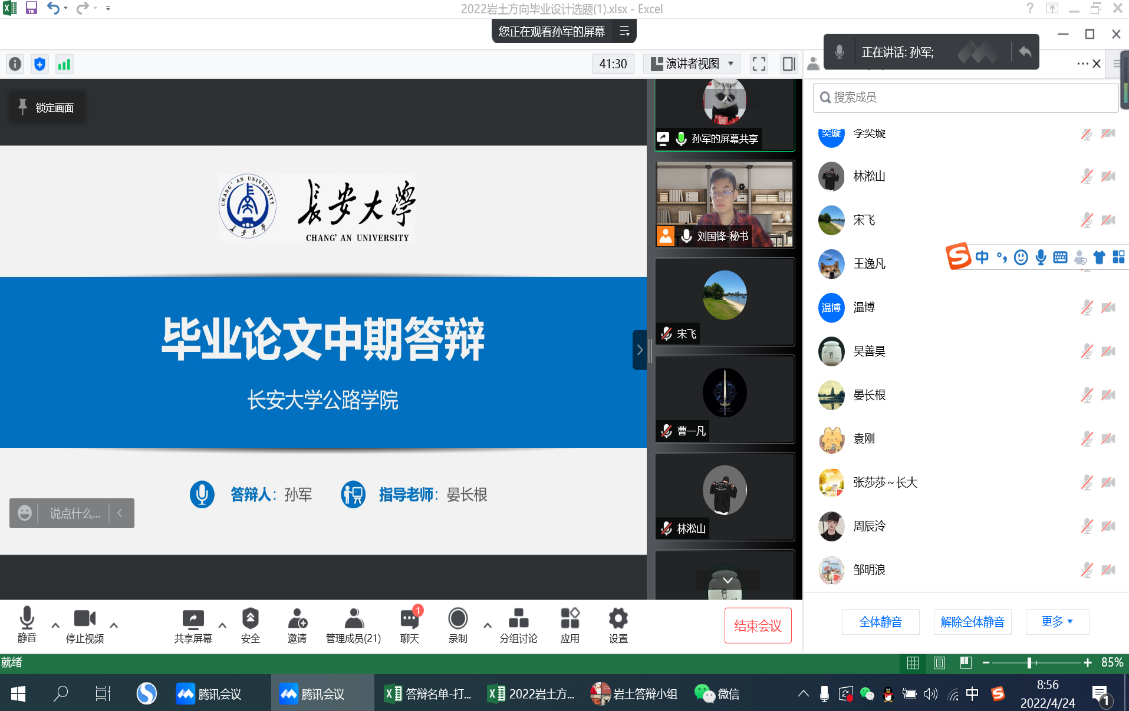Click the Excel zoom slider
1129x711 pixels.
click(1030, 663)
